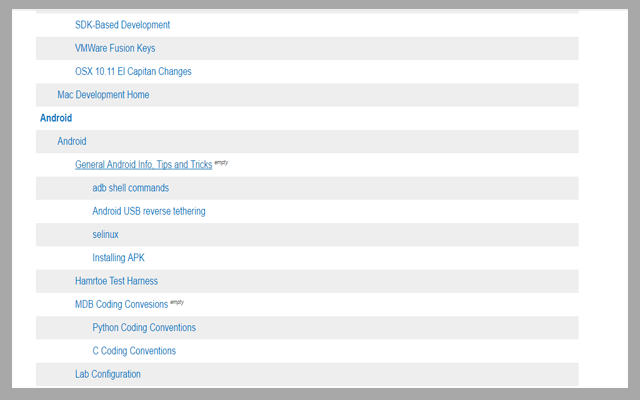This screenshot has height=400, width=640.
Task: Open the Lab Configuration link
Action: tap(108, 374)
